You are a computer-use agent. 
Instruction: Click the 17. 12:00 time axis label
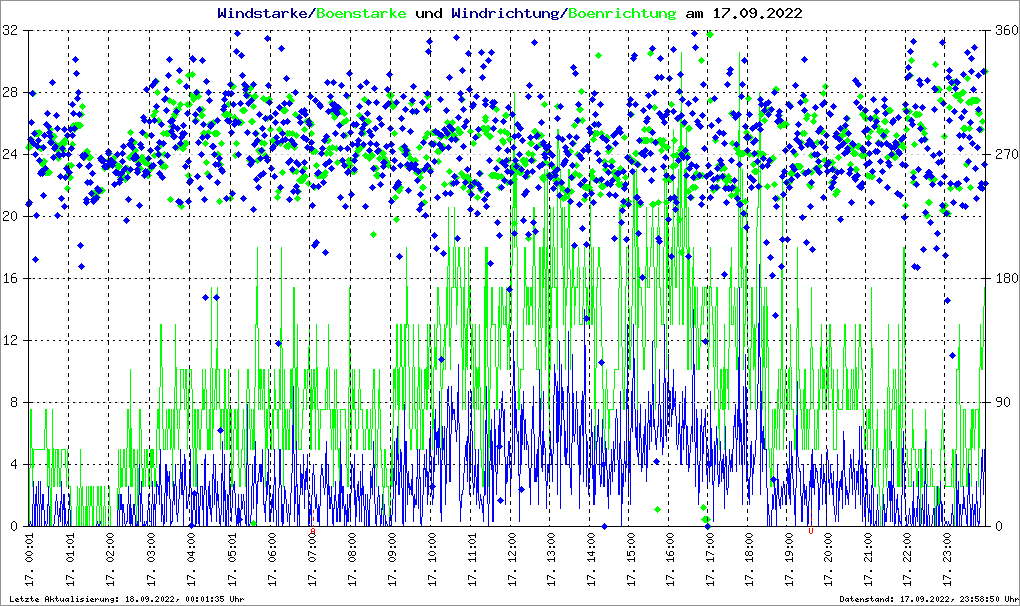[511, 560]
